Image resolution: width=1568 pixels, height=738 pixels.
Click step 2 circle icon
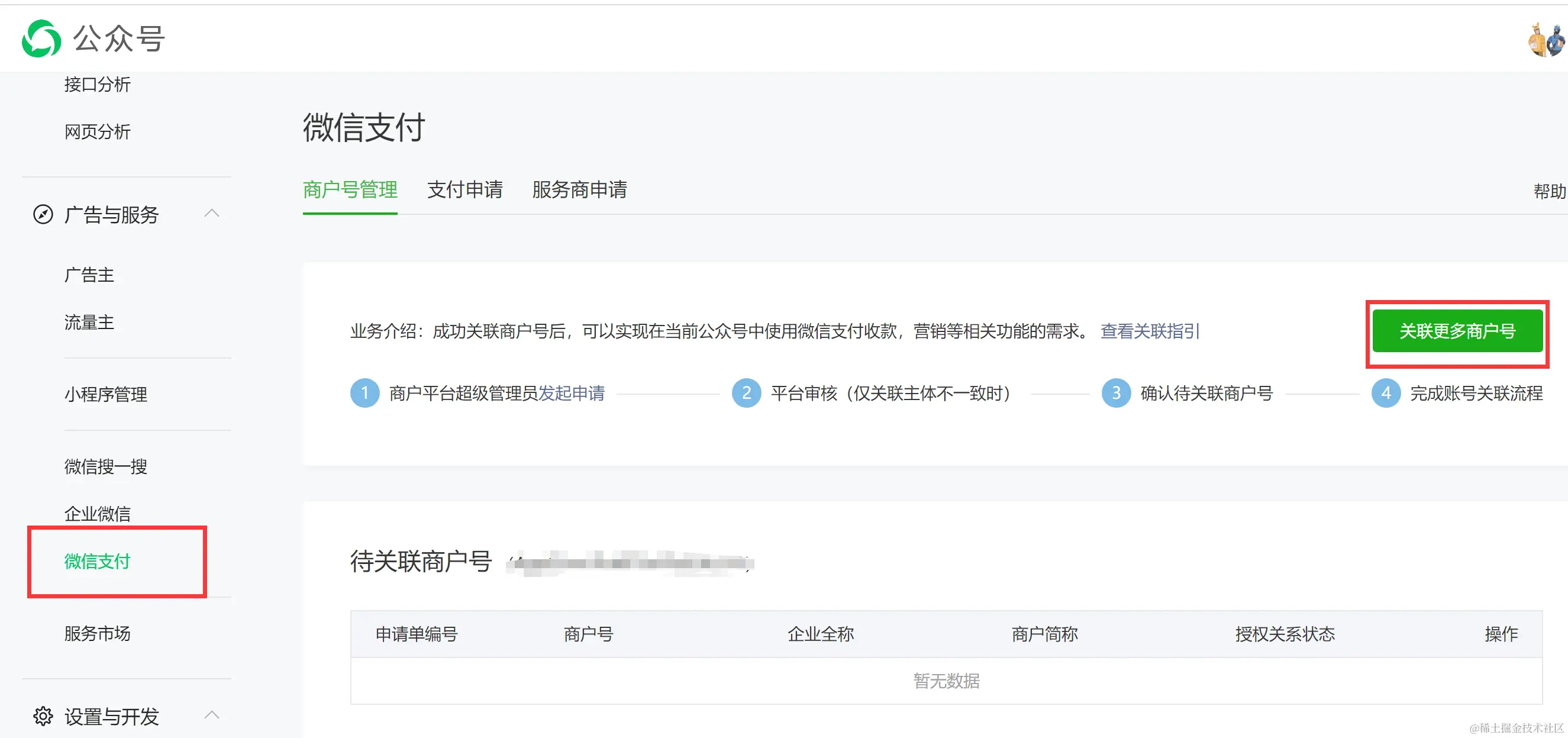(x=746, y=393)
